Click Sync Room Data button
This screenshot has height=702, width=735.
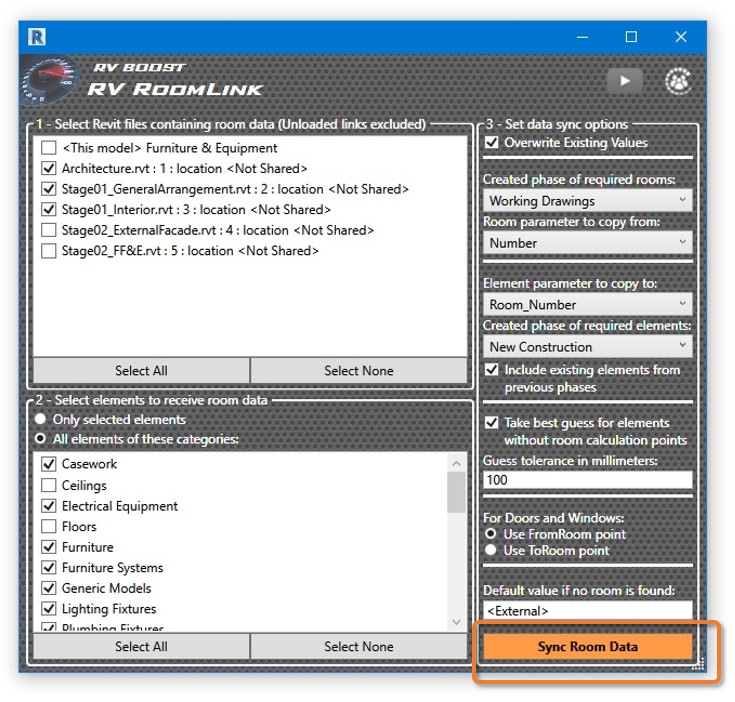pyautogui.click(x=588, y=647)
